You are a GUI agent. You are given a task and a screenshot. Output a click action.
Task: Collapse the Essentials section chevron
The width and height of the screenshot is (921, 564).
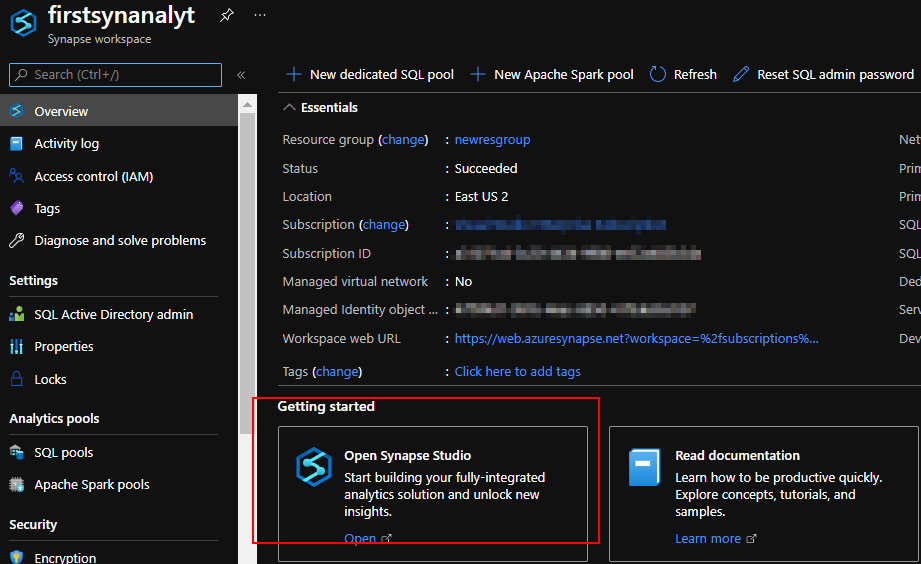pos(289,108)
